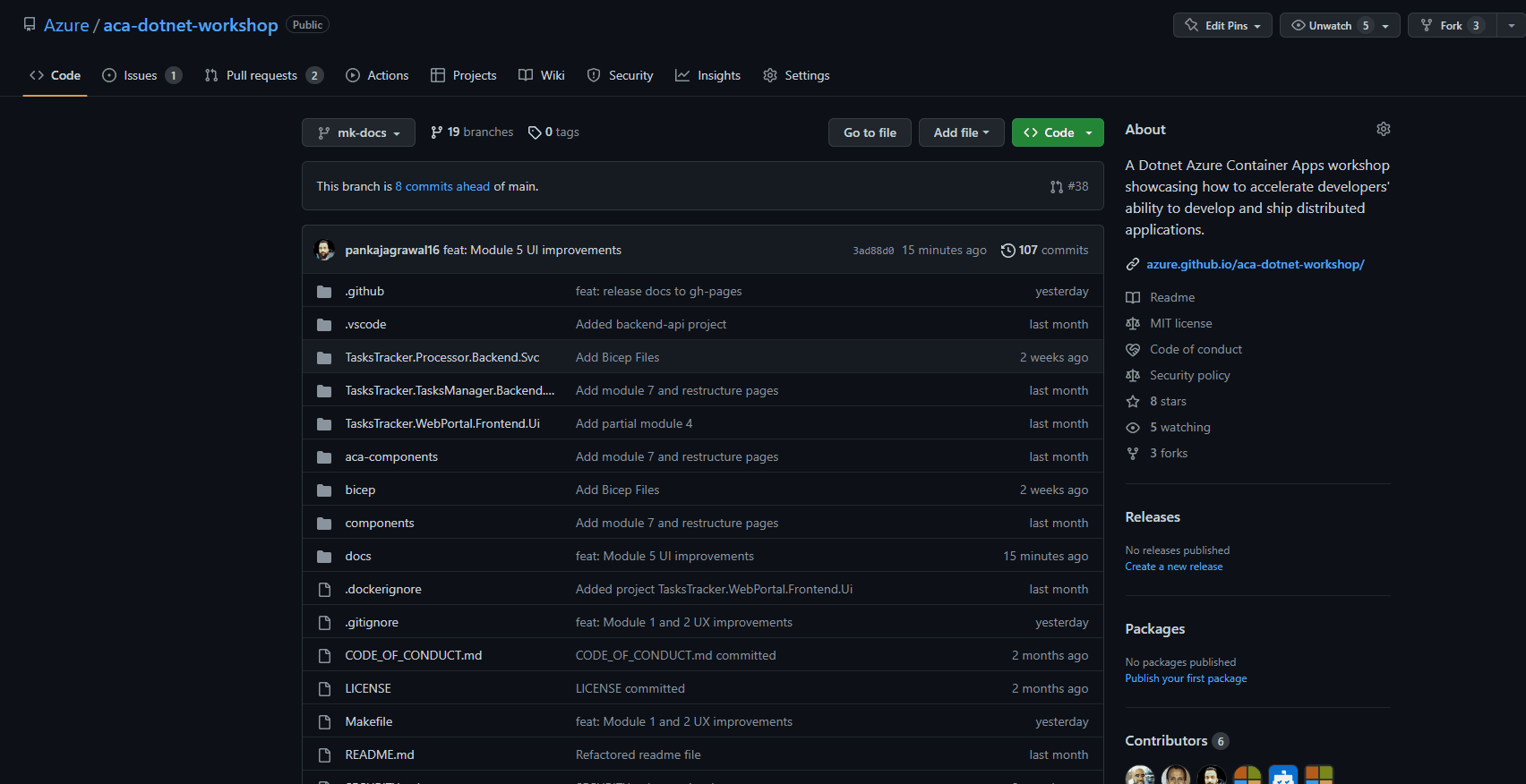The width and height of the screenshot is (1526, 784).
Task: Open the 8 stars stargazers link
Action: pyautogui.click(x=1167, y=401)
